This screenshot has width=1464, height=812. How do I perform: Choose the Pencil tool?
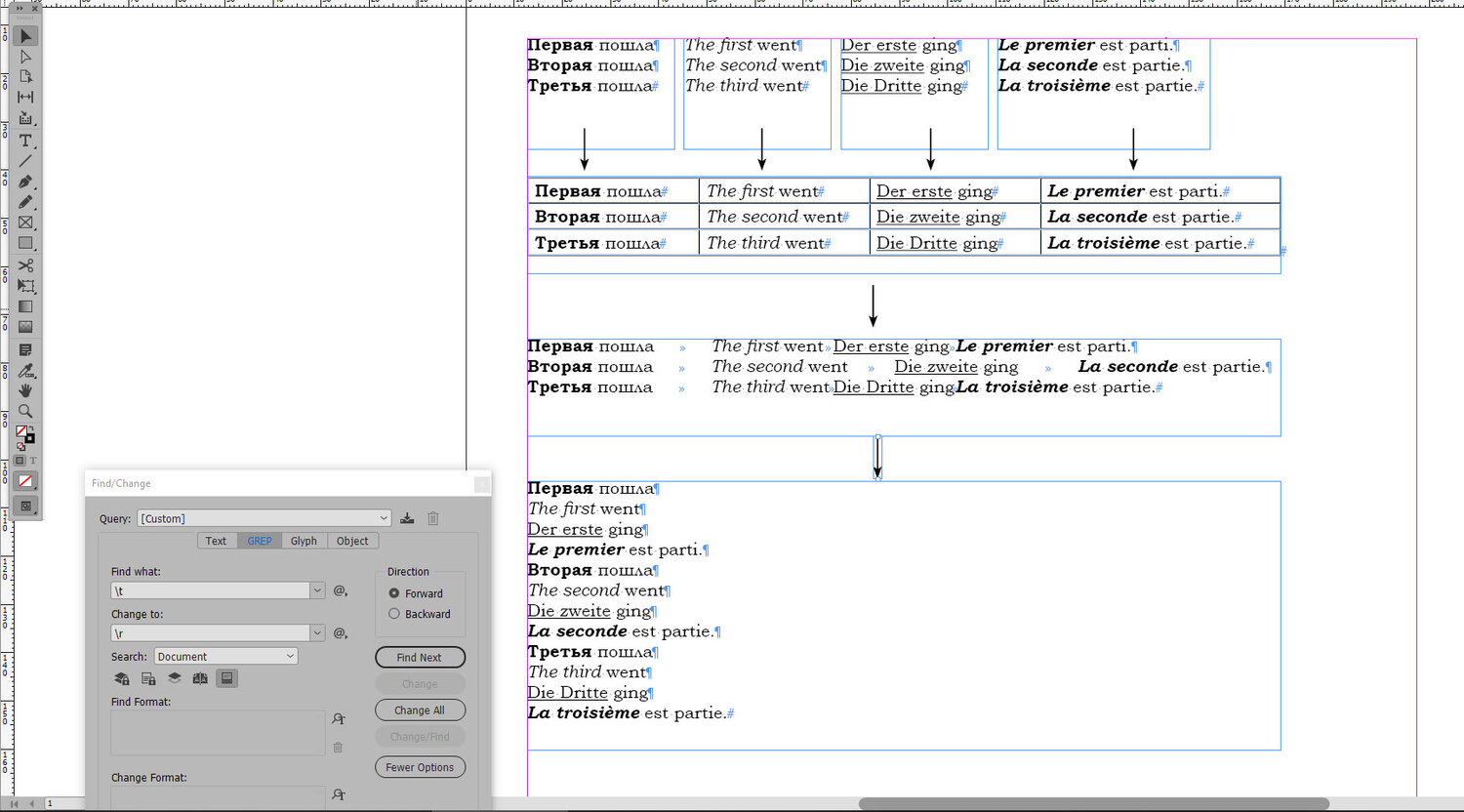tap(26, 202)
